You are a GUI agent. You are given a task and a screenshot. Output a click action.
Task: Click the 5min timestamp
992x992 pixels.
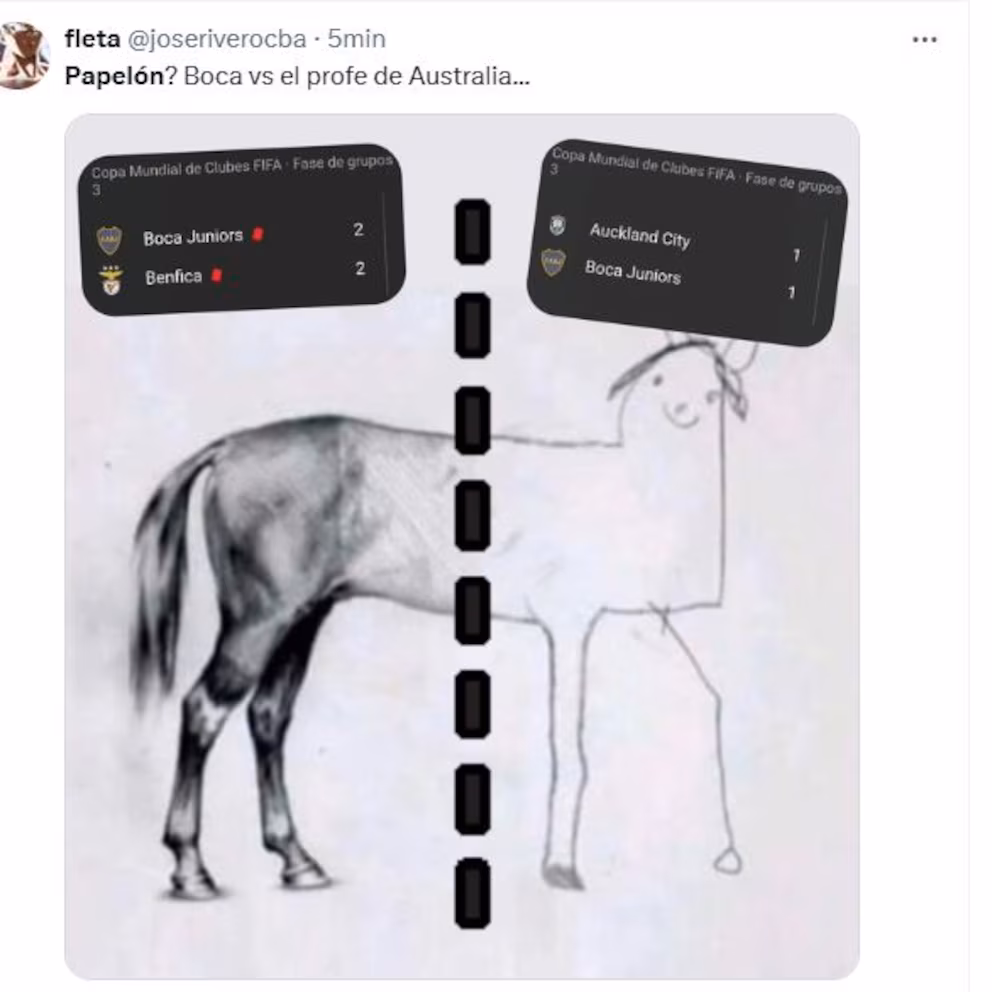tap(356, 39)
